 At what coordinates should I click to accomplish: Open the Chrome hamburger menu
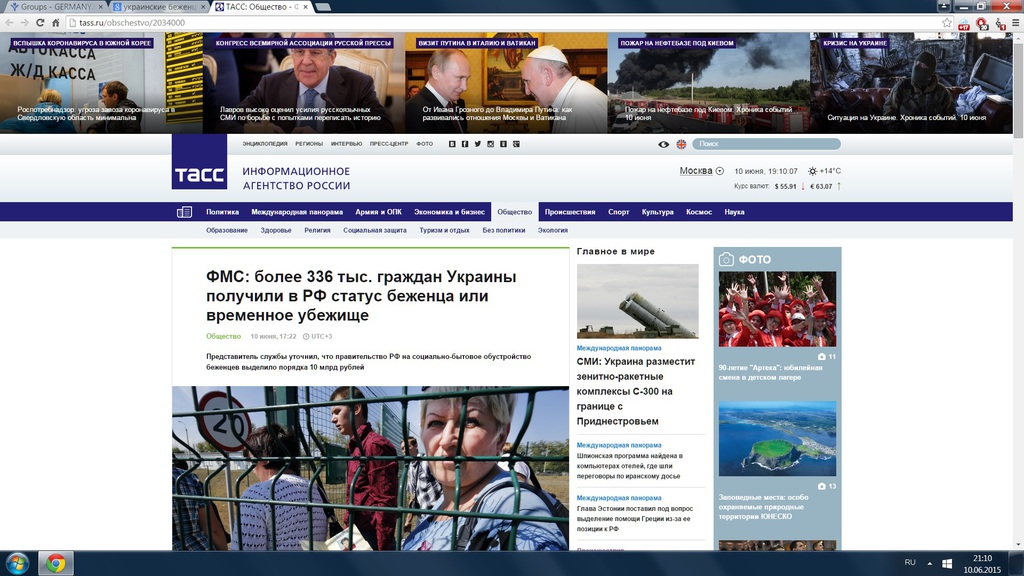tap(1016, 23)
